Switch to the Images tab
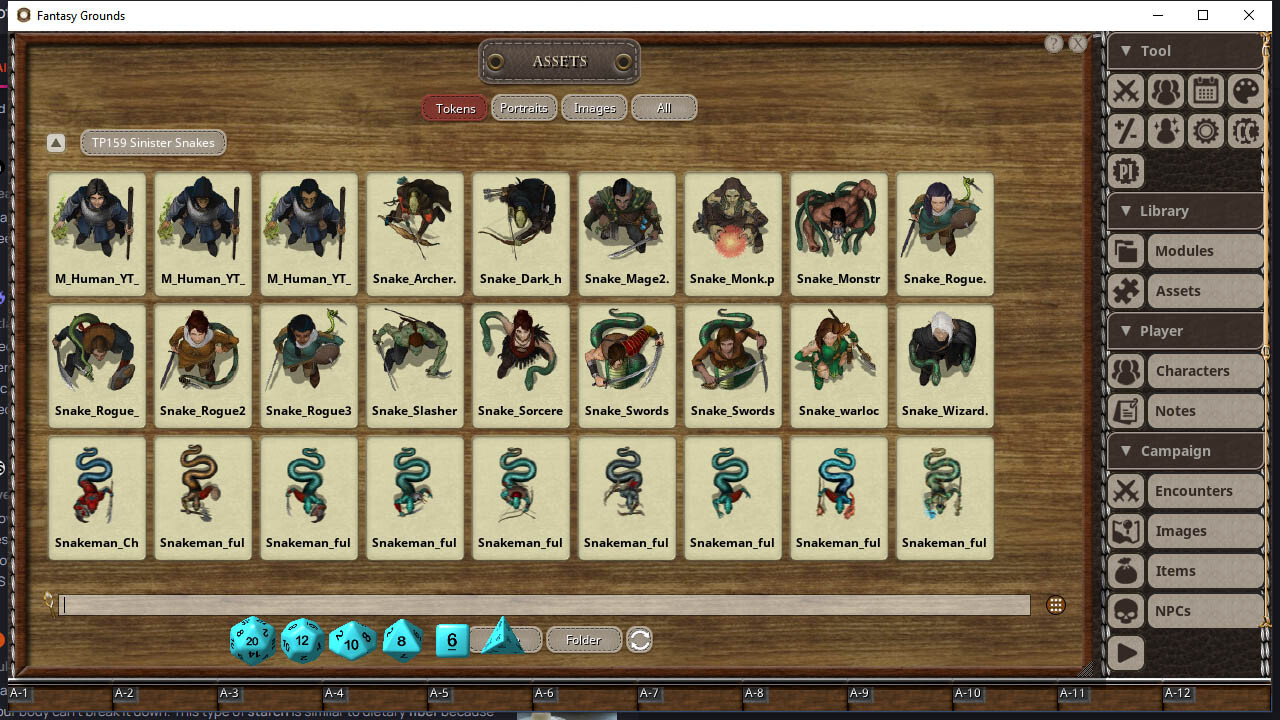1280x720 pixels. 594,107
